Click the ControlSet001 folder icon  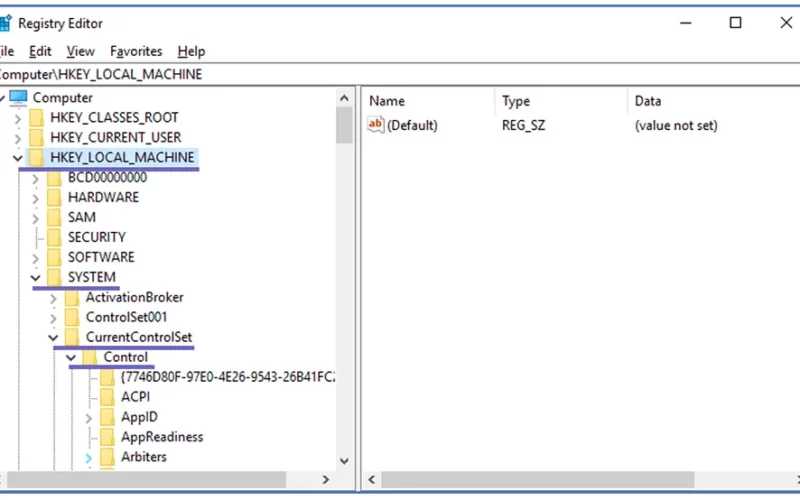(72, 317)
